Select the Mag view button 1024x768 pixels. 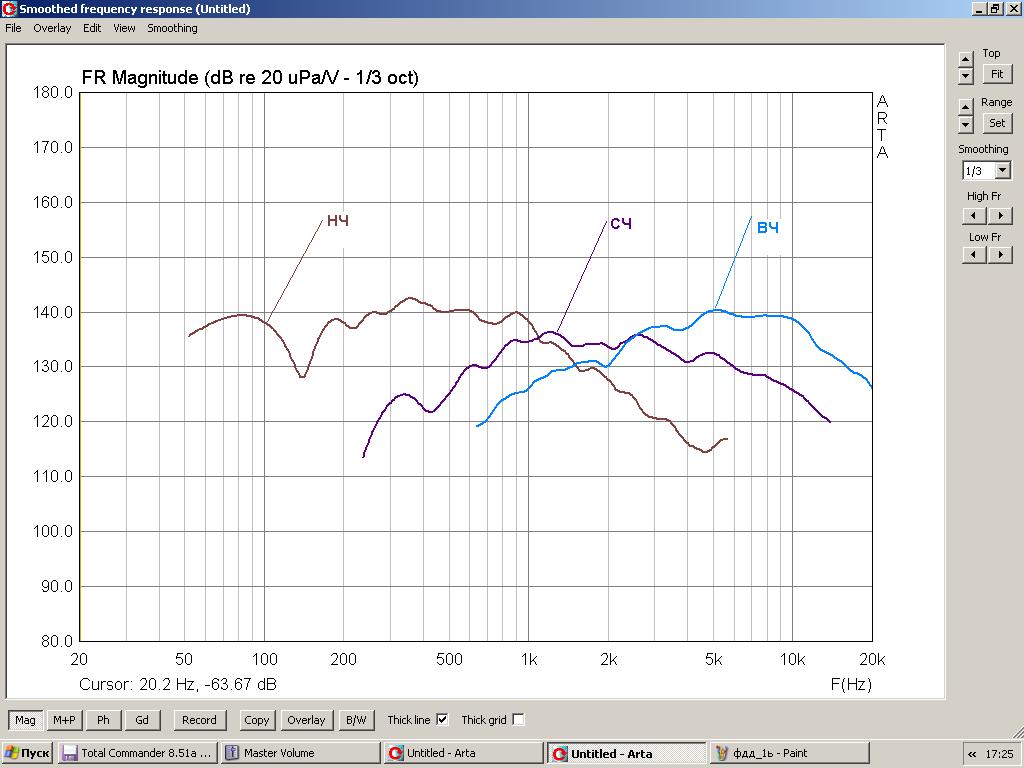(25, 720)
